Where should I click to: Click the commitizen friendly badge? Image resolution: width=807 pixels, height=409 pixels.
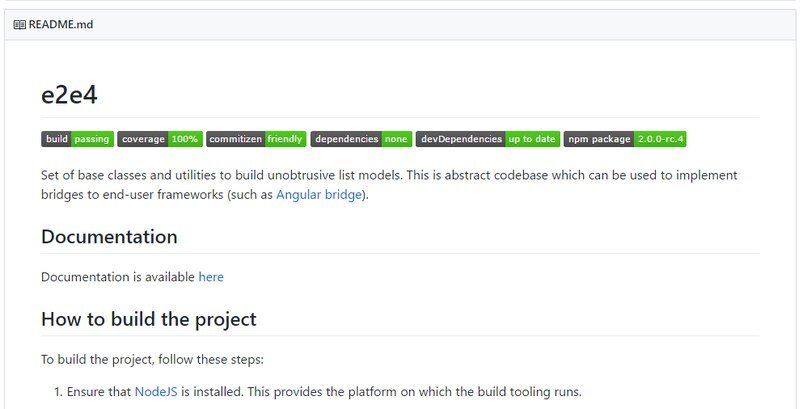click(x=255, y=139)
